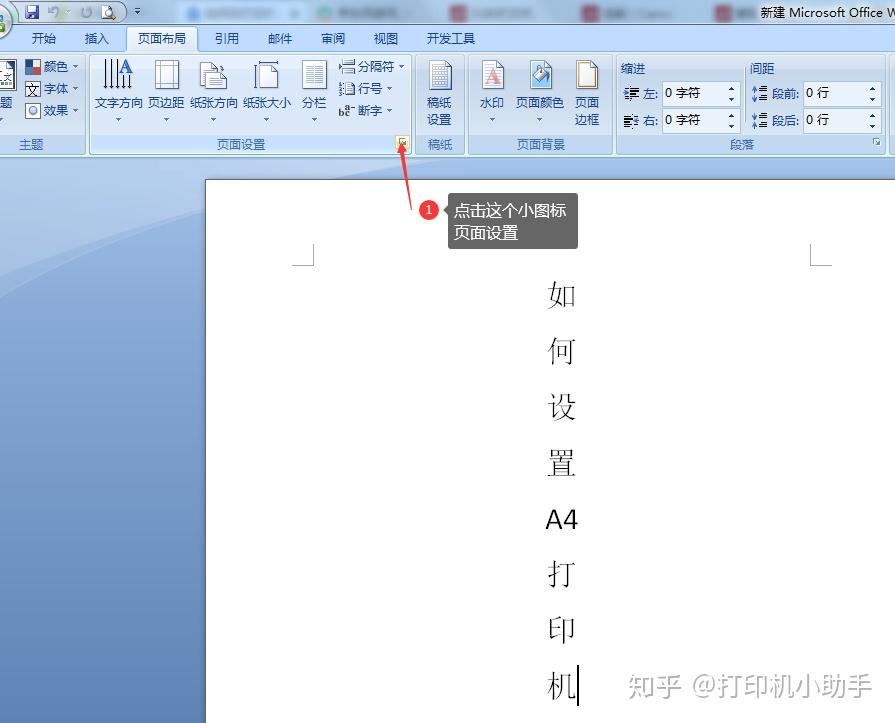This screenshot has height=723, width=895.
Task: Open the 文字方向 text direction tool
Action: [x=118, y=91]
